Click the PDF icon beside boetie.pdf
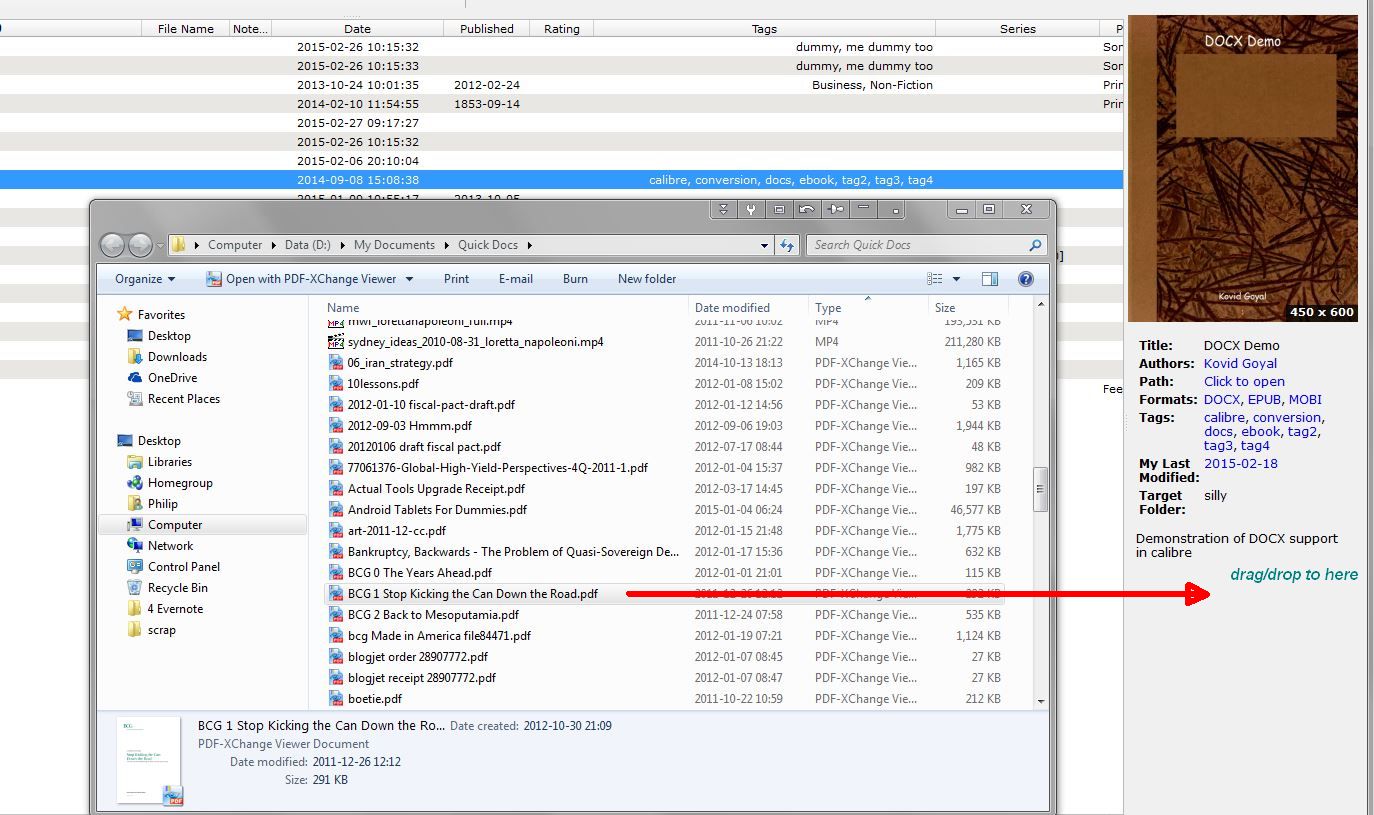 (336, 699)
